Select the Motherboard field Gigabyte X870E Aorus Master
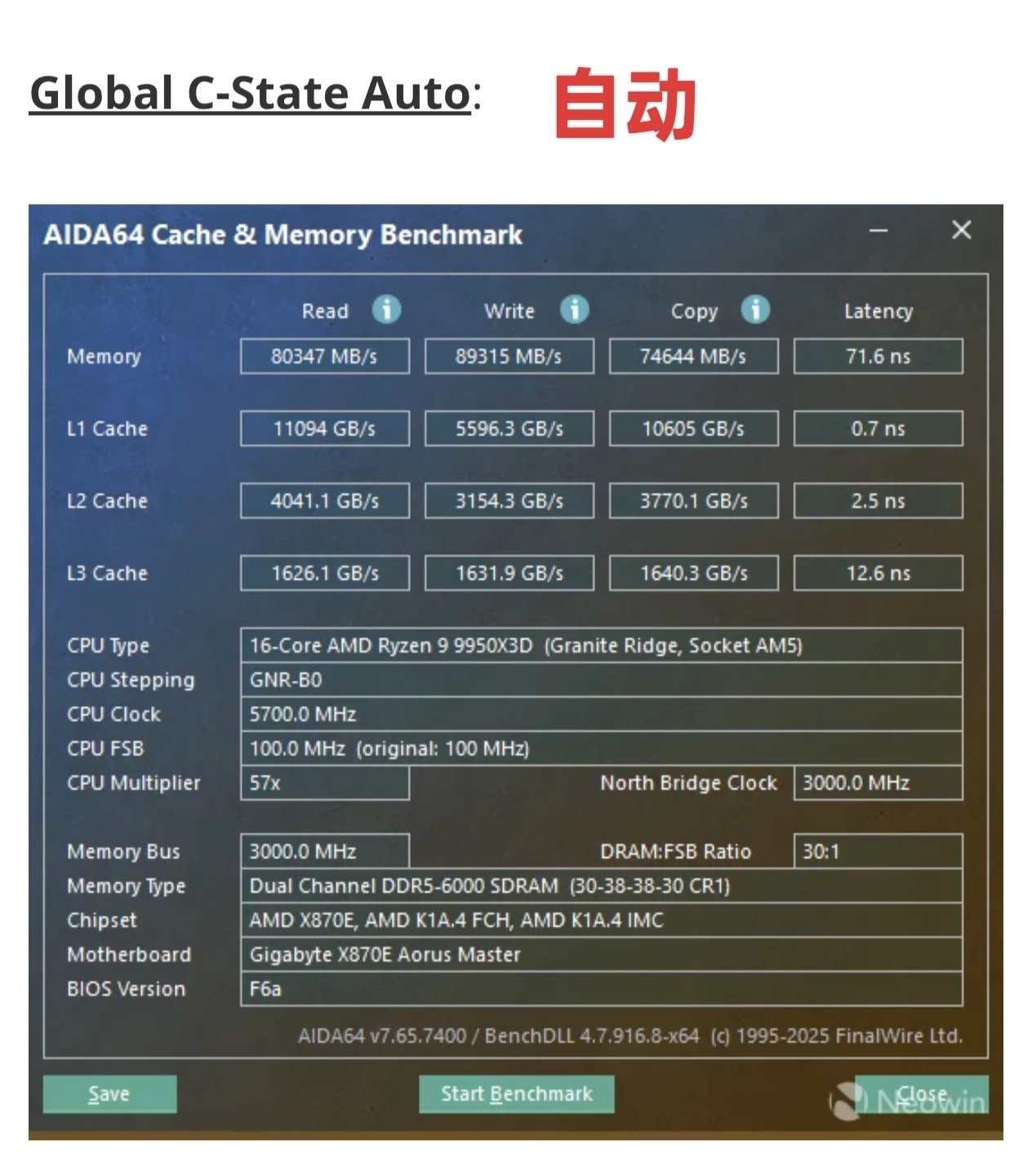1032x1176 pixels. point(601,955)
